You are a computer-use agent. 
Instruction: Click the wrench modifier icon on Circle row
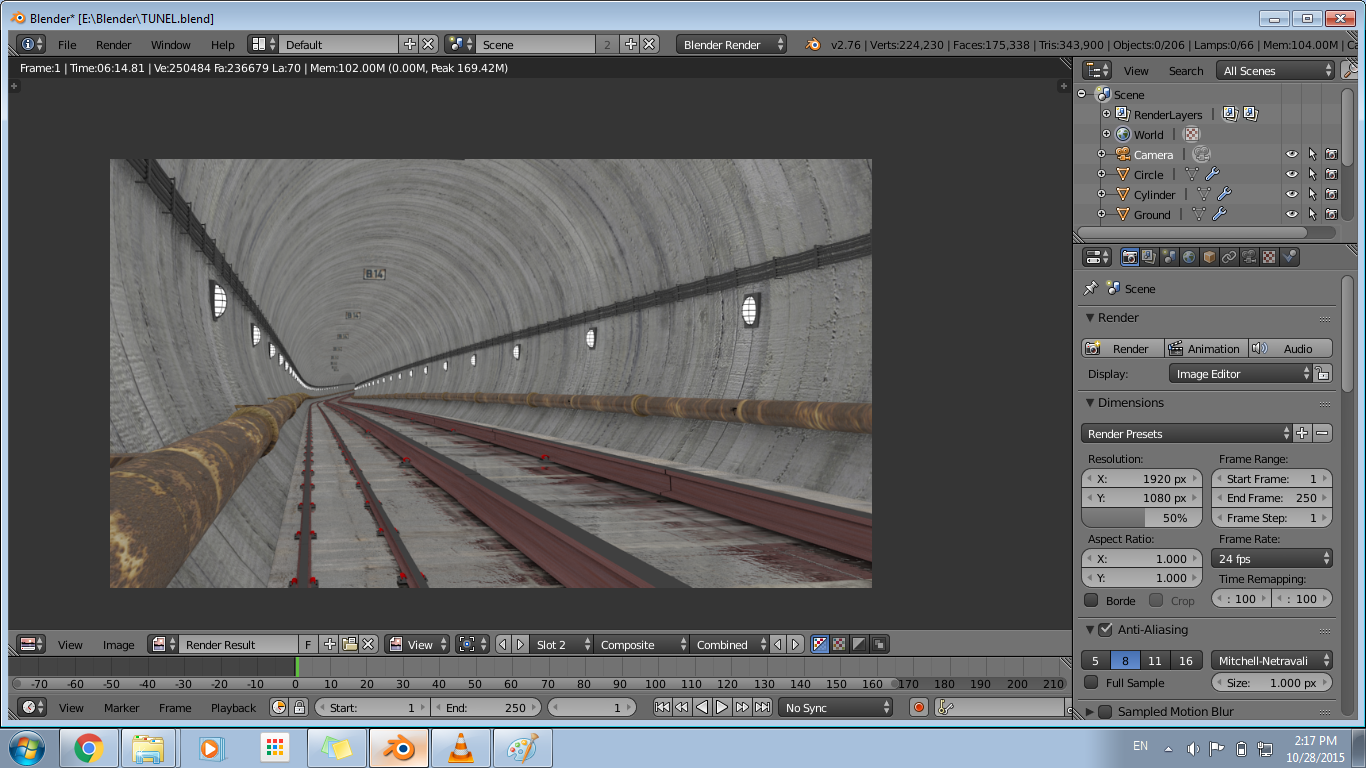pos(1212,174)
